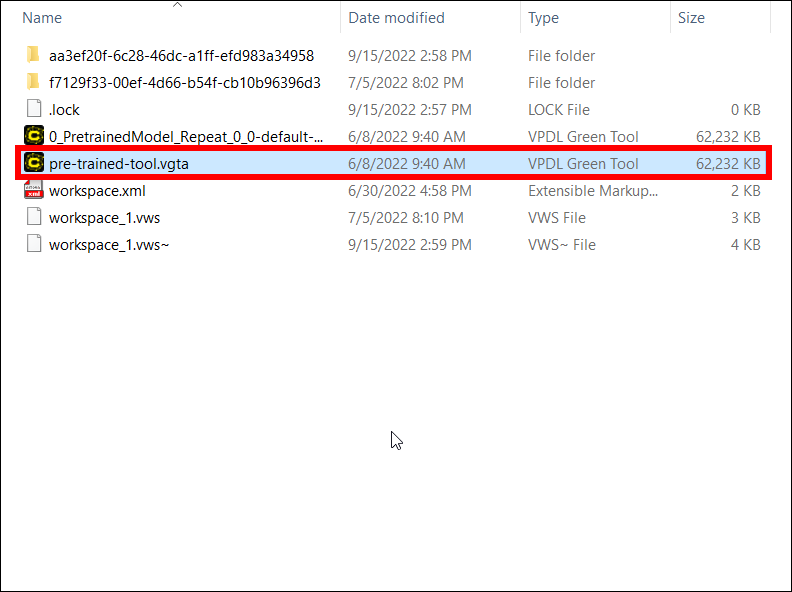Select the workspace.xml file name
The width and height of the screenshot is (792, 592).
pos(97,191)
